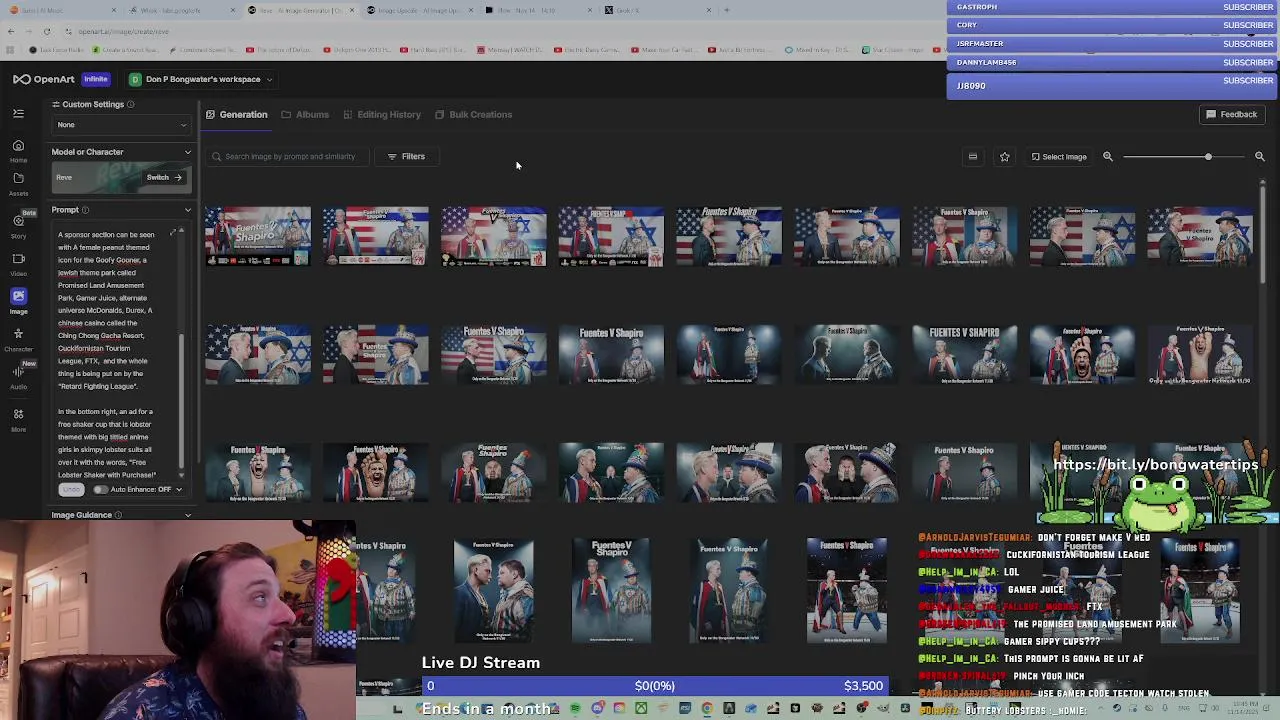Image resolution: width=1280 pixels, height=720 pixels.
Task: Click the zoom in magnifier icon
Action: (x=1259, y=157)
